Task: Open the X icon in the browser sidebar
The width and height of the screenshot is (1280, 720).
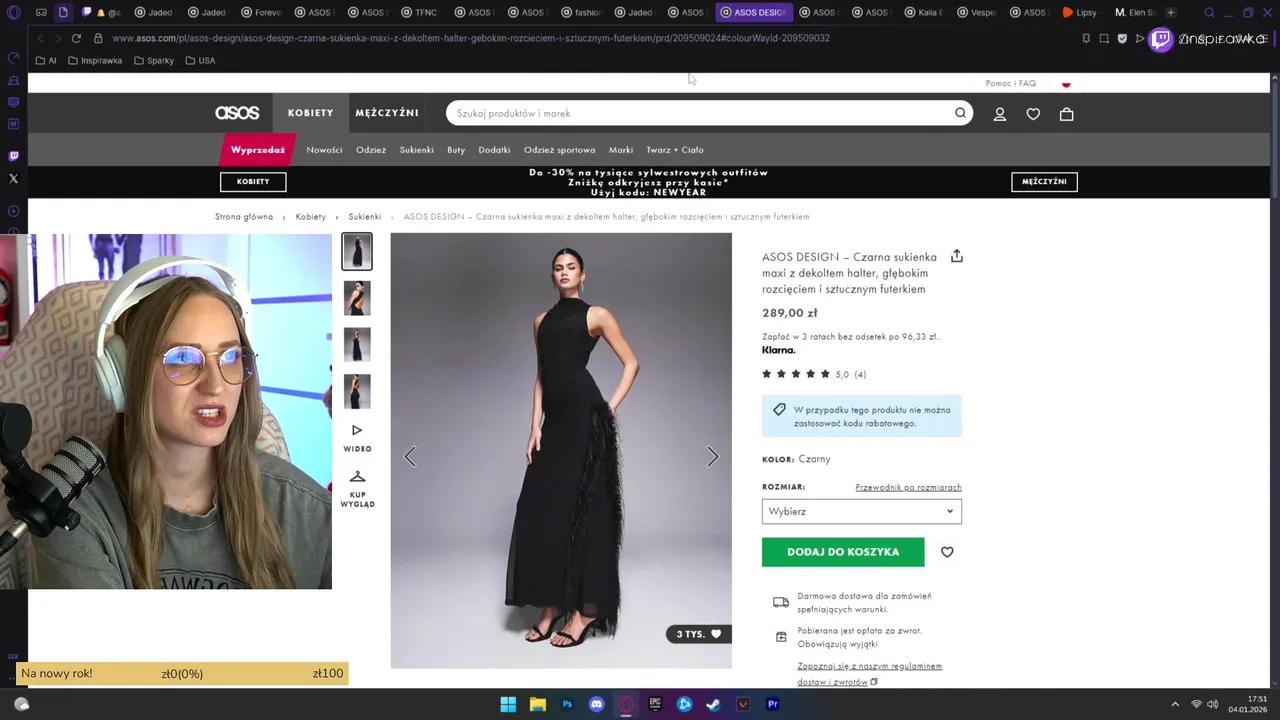Action: click(13, 179)
